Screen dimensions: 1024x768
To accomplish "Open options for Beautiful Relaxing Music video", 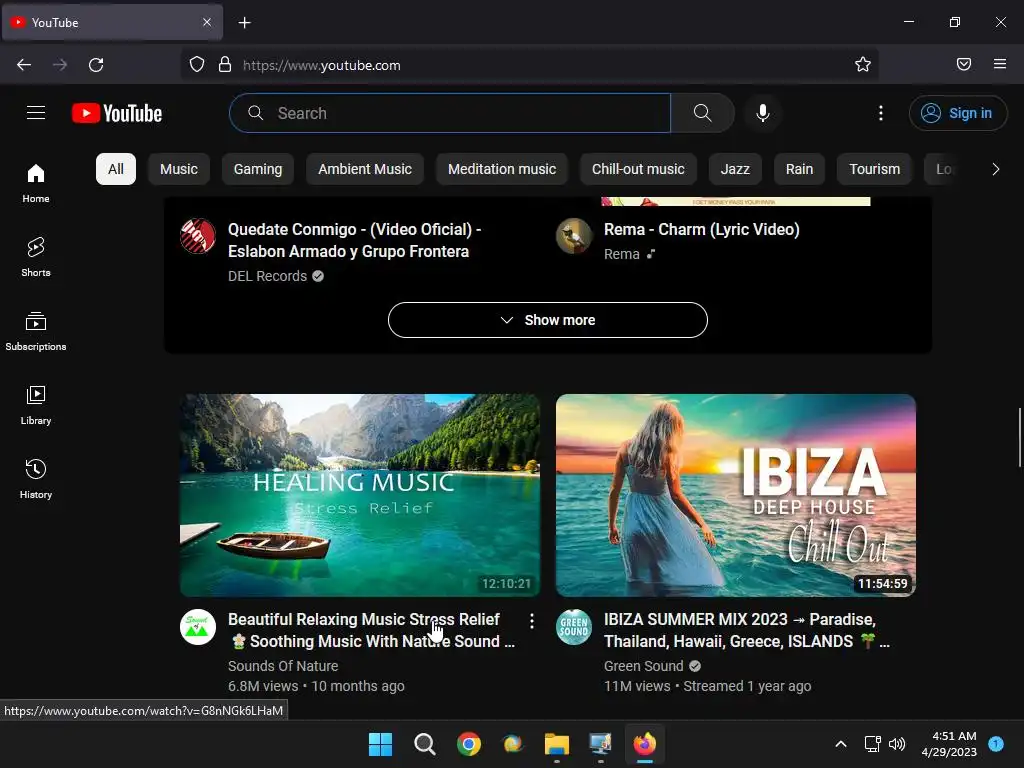I will [x=532, y=621].
